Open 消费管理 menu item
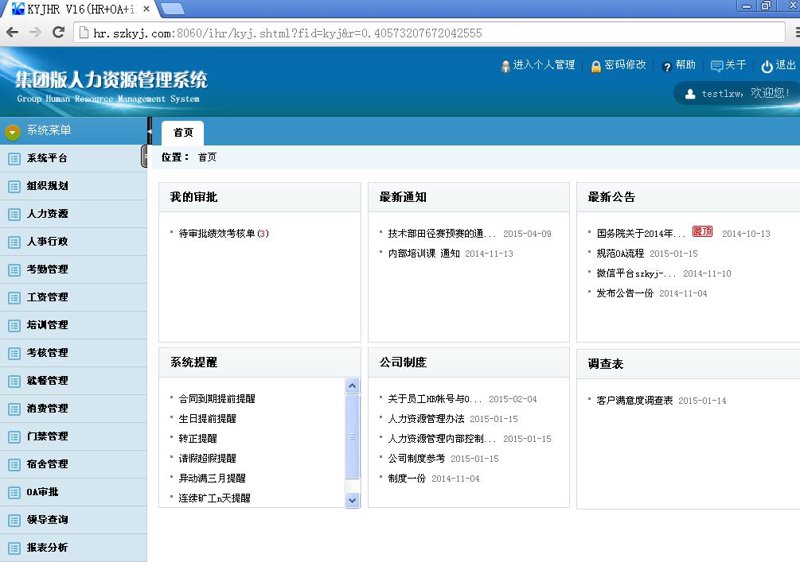Image resolution: width=800 pixels, height=562 pixels. point(47,408)
